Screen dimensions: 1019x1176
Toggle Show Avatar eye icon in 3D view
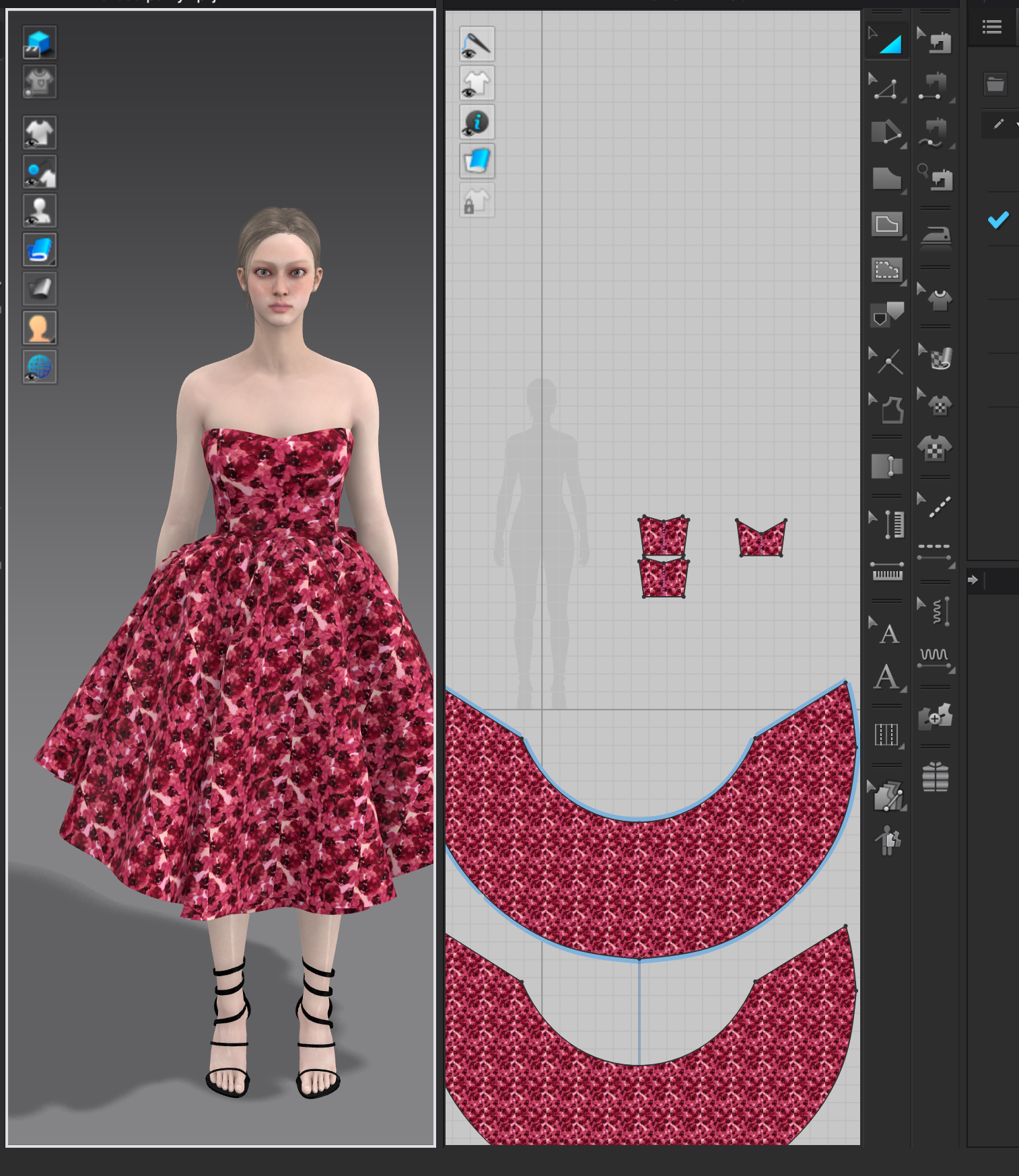40,211
